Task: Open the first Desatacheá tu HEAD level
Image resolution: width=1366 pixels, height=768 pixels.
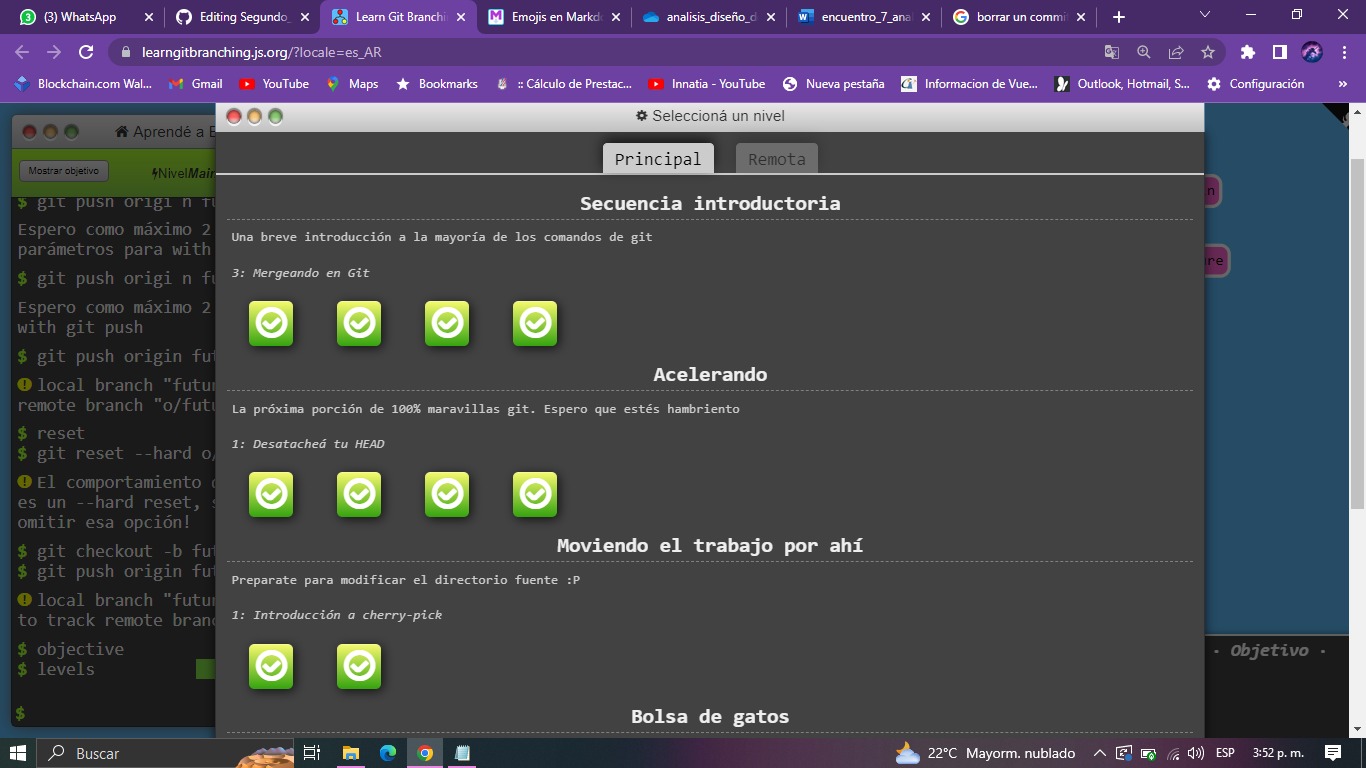Action: (x=271, y=493)
